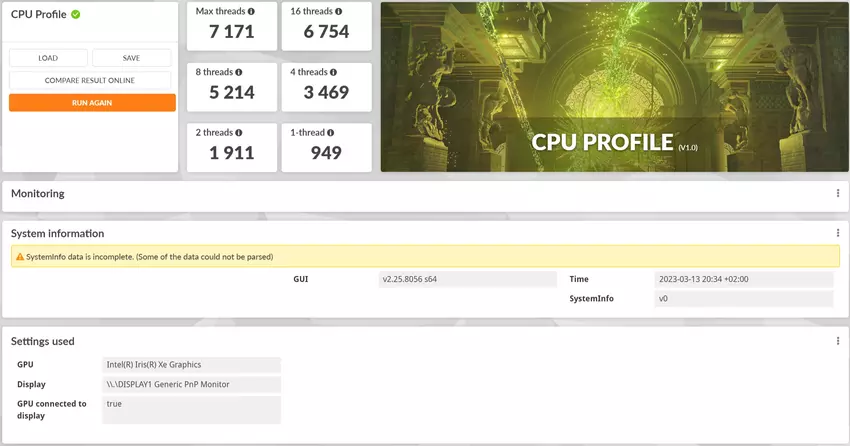850x446 pixels.
Task: Select the GUI version value field
Action: (x=467, y=279)
